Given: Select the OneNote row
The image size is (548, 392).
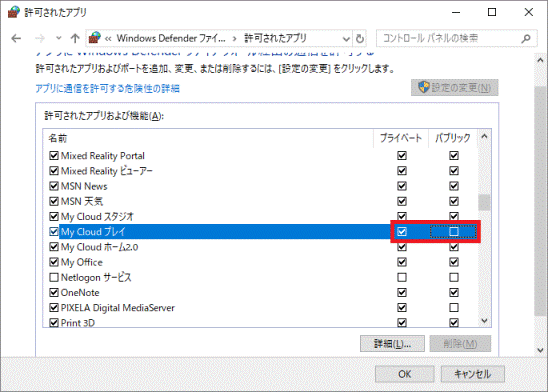Looking at the screenshot, I should pyautogui.click(x=260, y=292).
